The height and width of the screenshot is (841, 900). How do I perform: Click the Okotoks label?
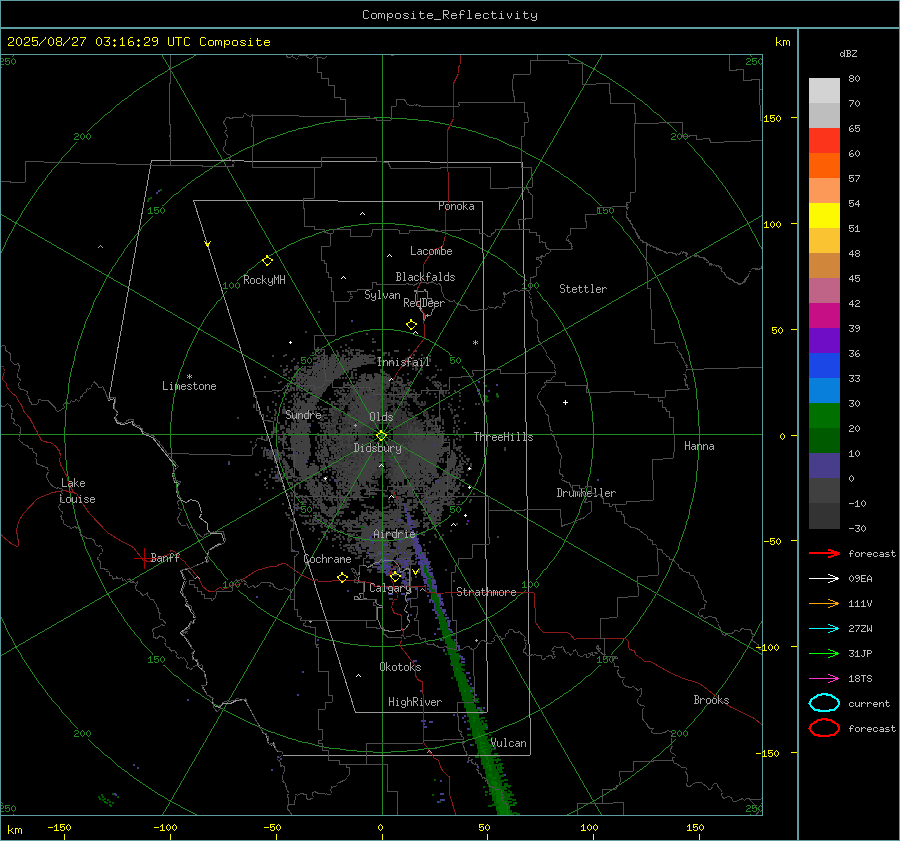click(x=400, y=667)
